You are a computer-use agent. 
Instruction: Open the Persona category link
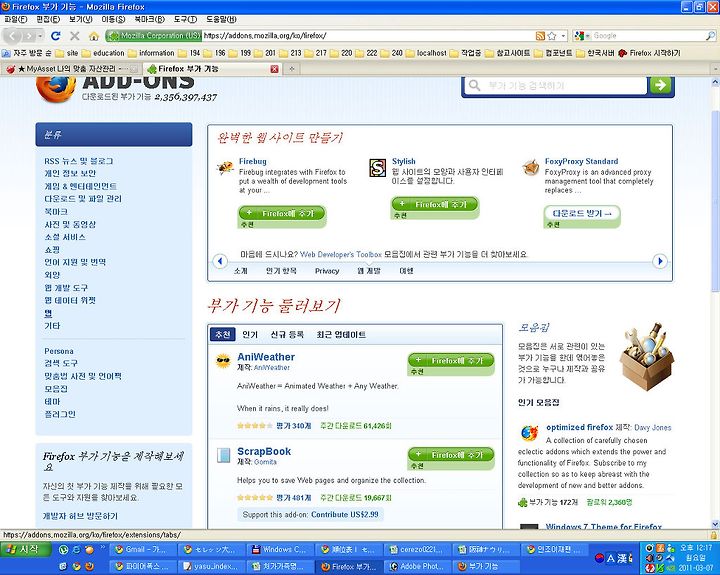59,351
